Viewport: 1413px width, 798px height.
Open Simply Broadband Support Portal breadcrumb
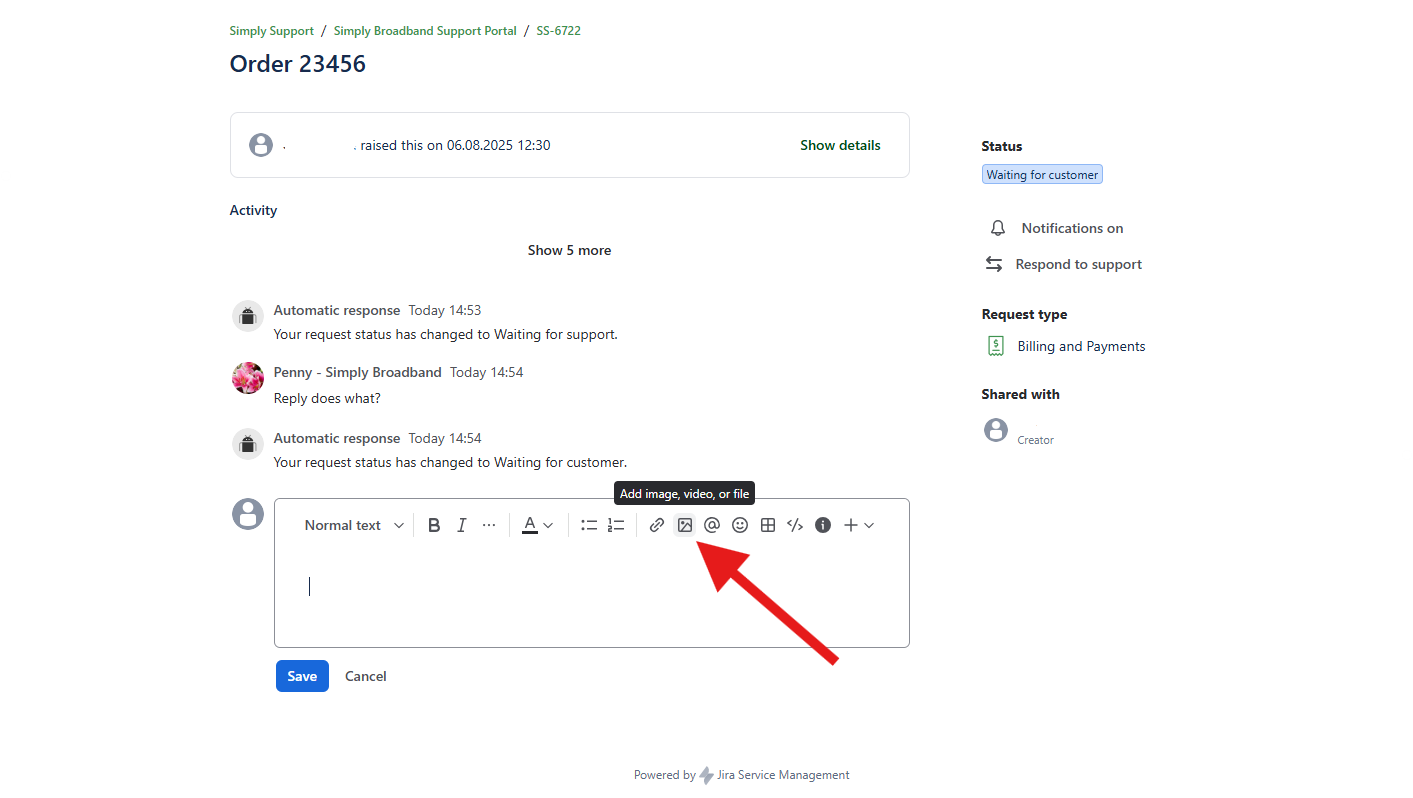click(425, 31)
